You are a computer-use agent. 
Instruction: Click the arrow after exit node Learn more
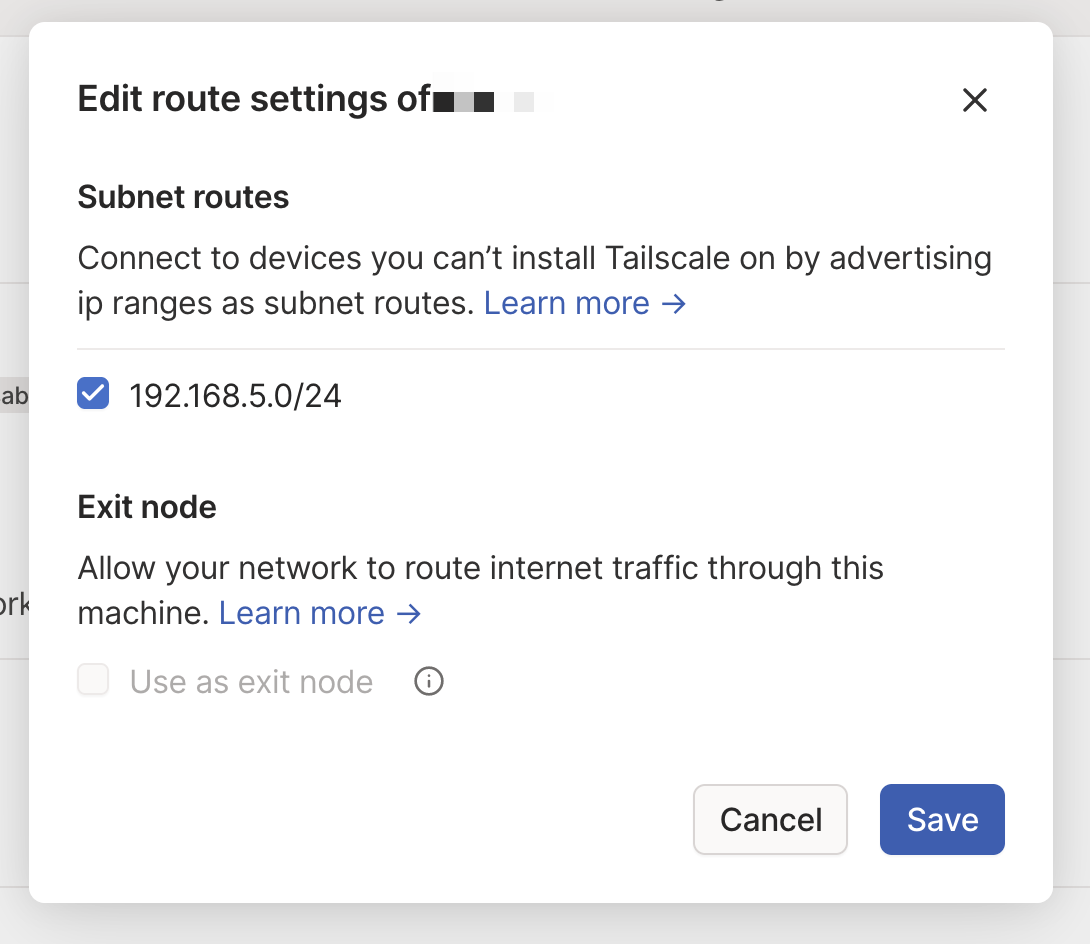pos(409,613)
